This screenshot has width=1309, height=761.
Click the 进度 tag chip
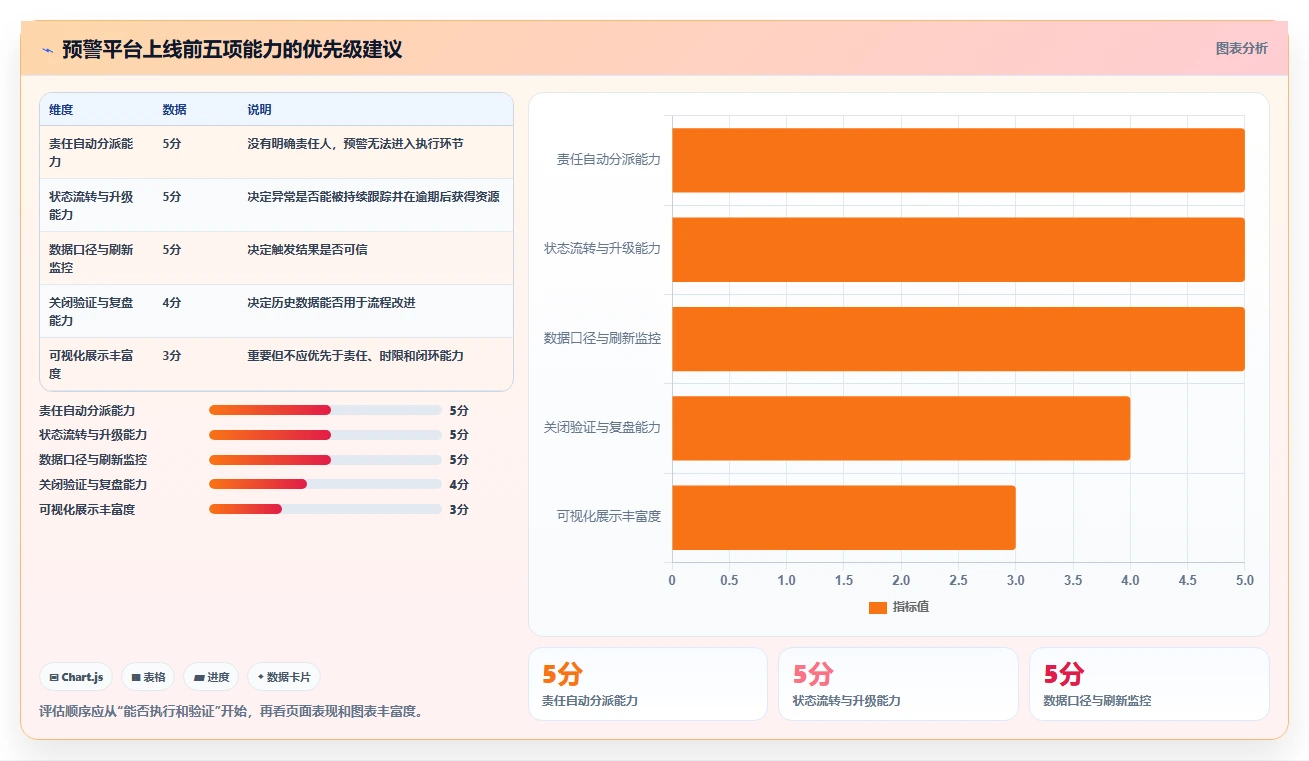point(211,677)
